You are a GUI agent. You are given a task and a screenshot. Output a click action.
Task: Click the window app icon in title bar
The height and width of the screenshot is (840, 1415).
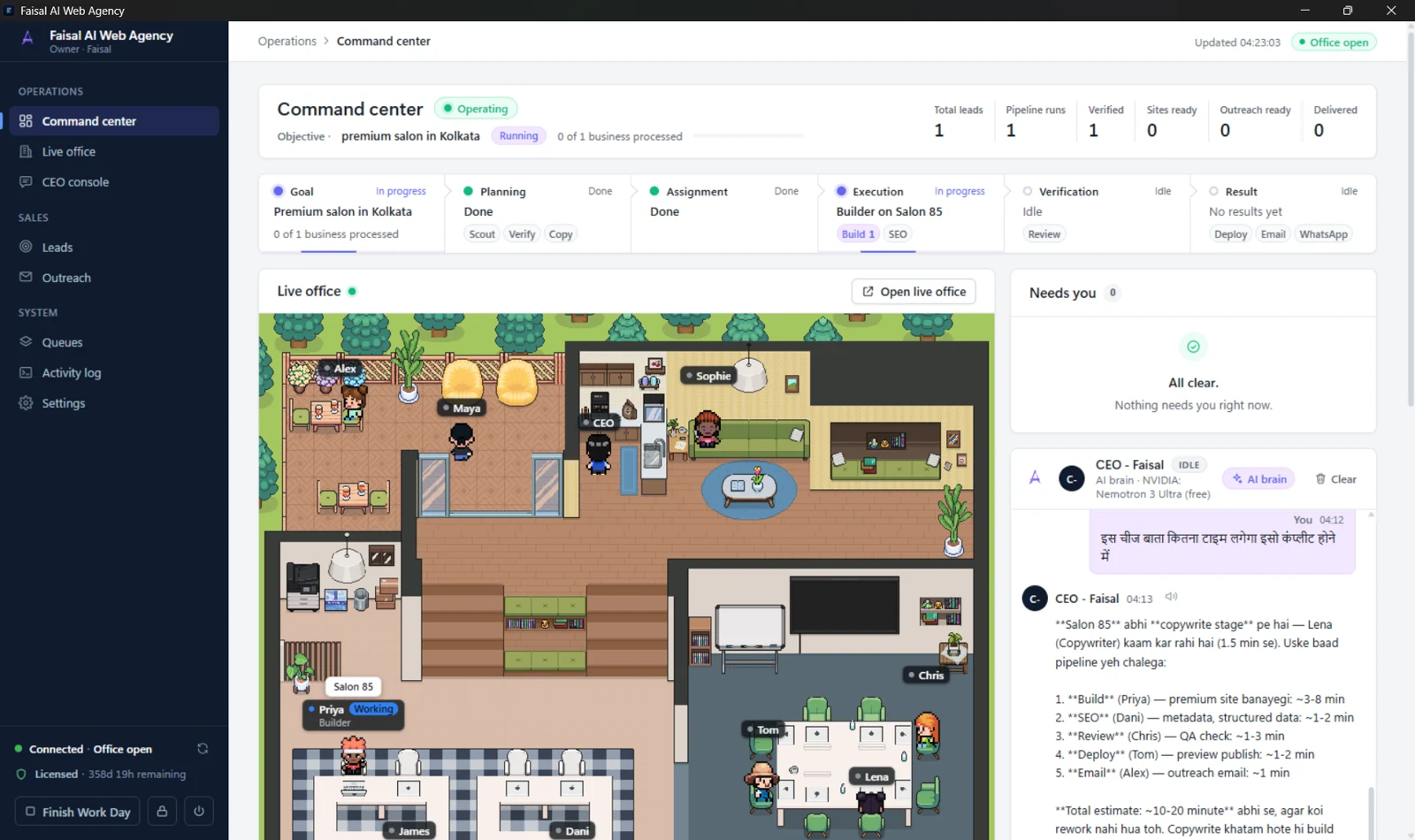click(x=9, y=11)
